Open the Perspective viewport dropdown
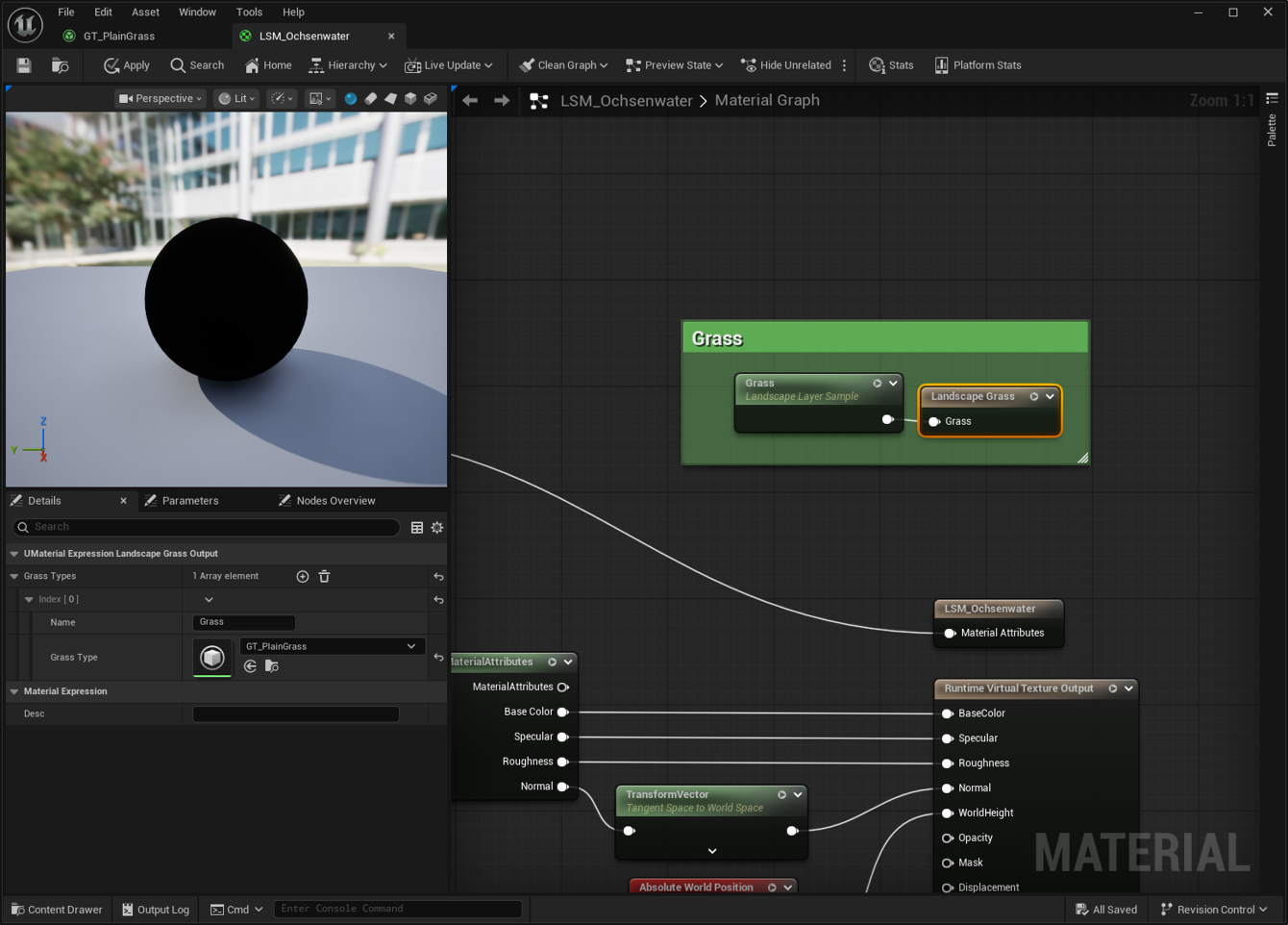1288x925 pixels. 161,98
